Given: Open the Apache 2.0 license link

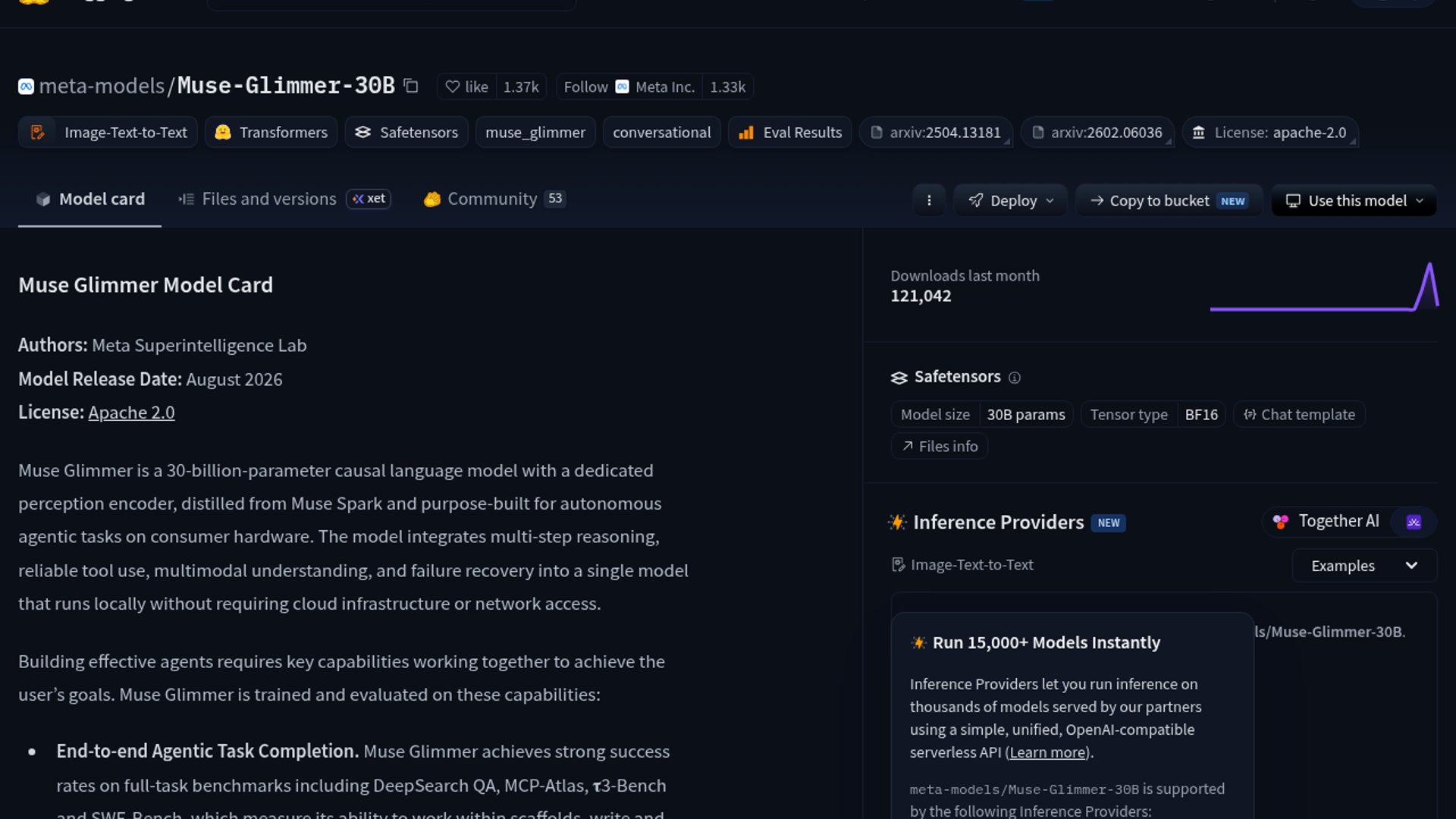Looking at the screenshot, I should coord(131,413).
